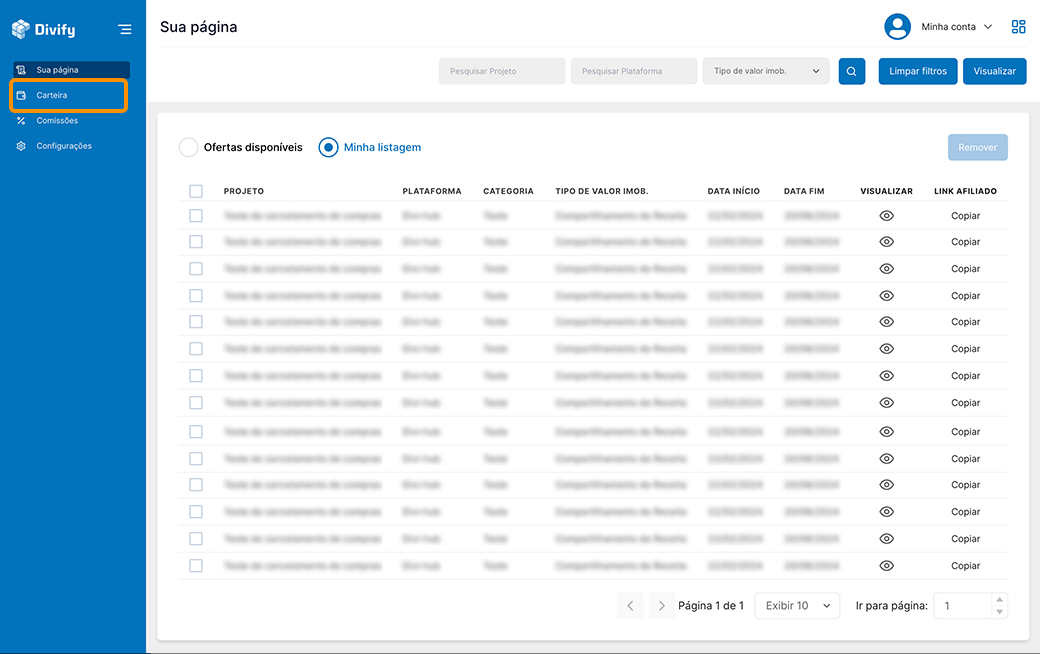View first row project via eye icon
The width and height of the screenshot is (1040, 654).
click(x=886, y=216)
